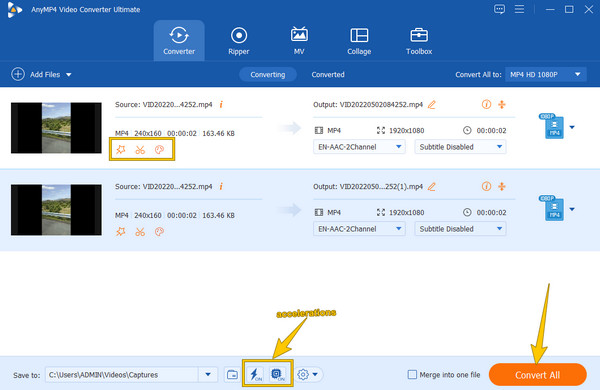Open second row's EN-AAC-2Channel audio dropdown

(359, 229)
